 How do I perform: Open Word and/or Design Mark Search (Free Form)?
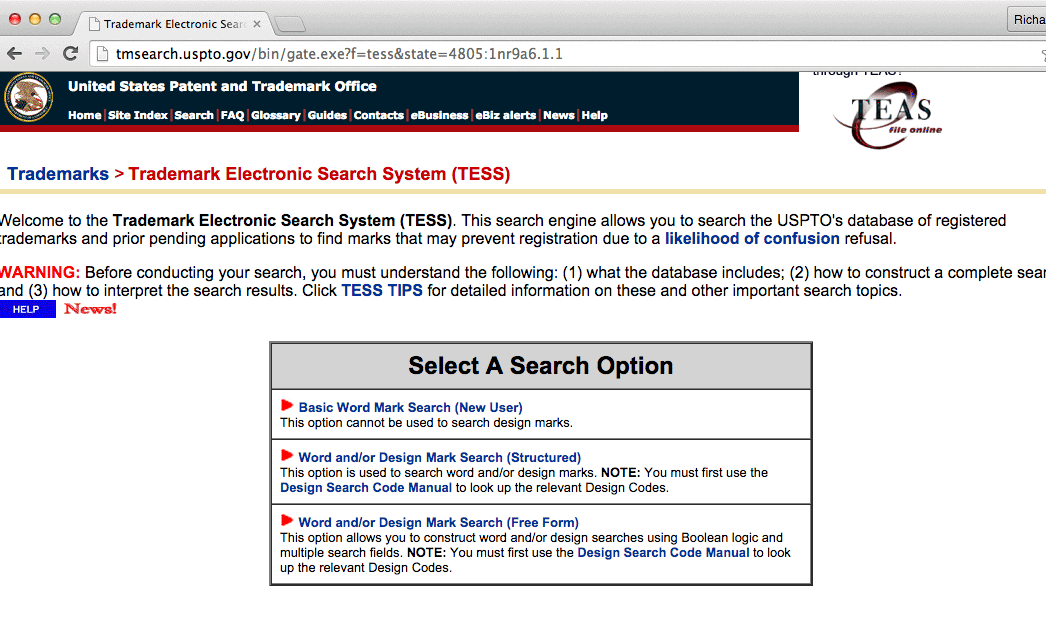click(x=438, y=523)
